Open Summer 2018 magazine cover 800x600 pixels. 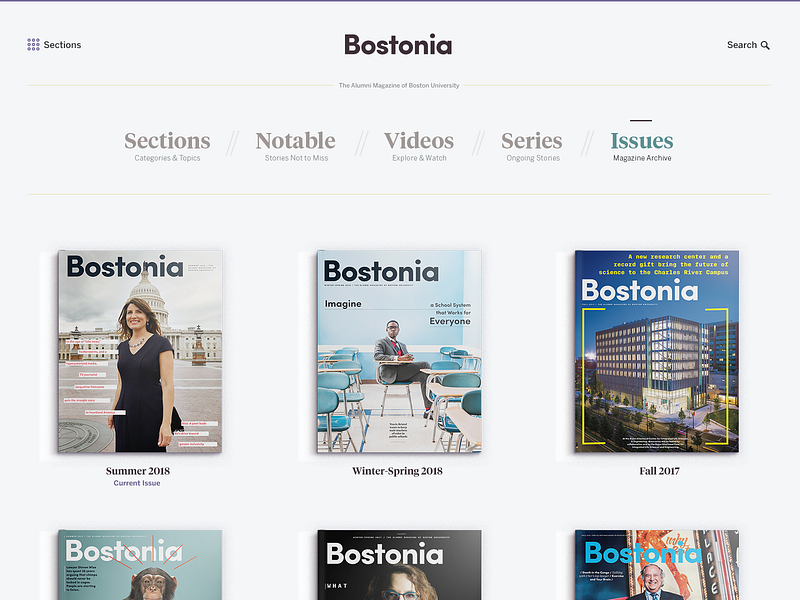(140, 351)
